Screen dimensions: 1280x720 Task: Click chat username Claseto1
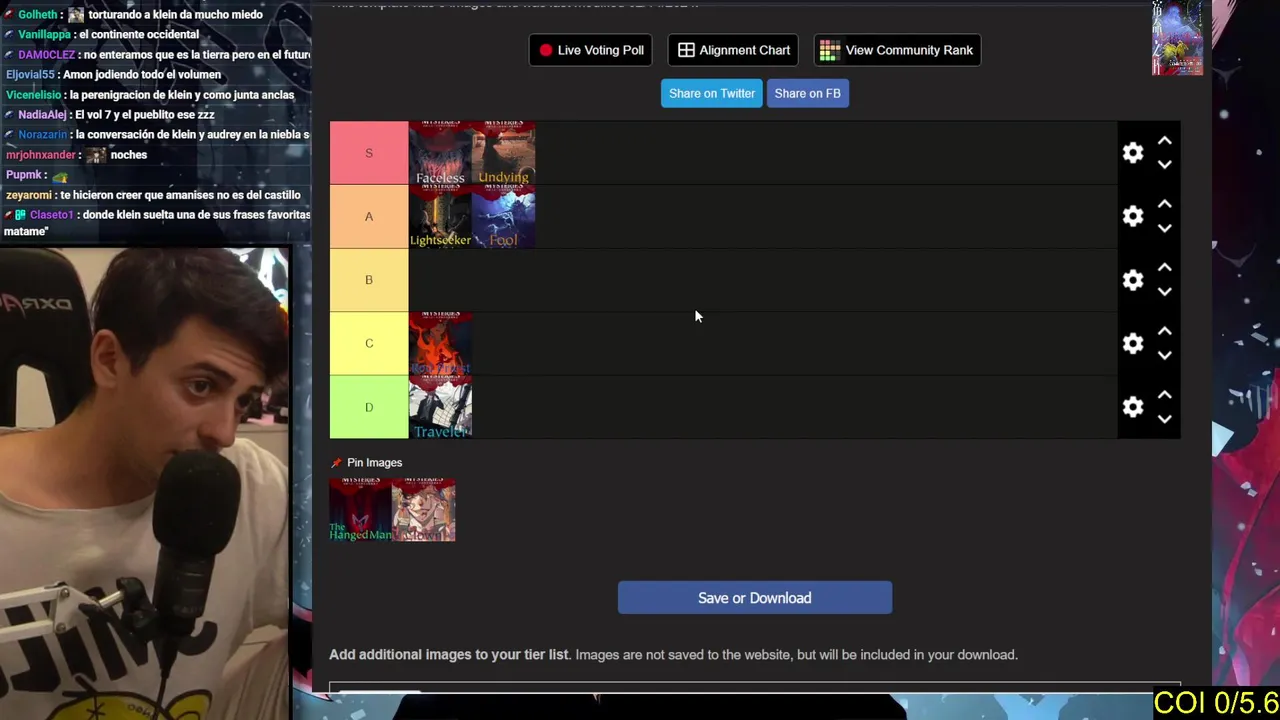click(51, 215)
